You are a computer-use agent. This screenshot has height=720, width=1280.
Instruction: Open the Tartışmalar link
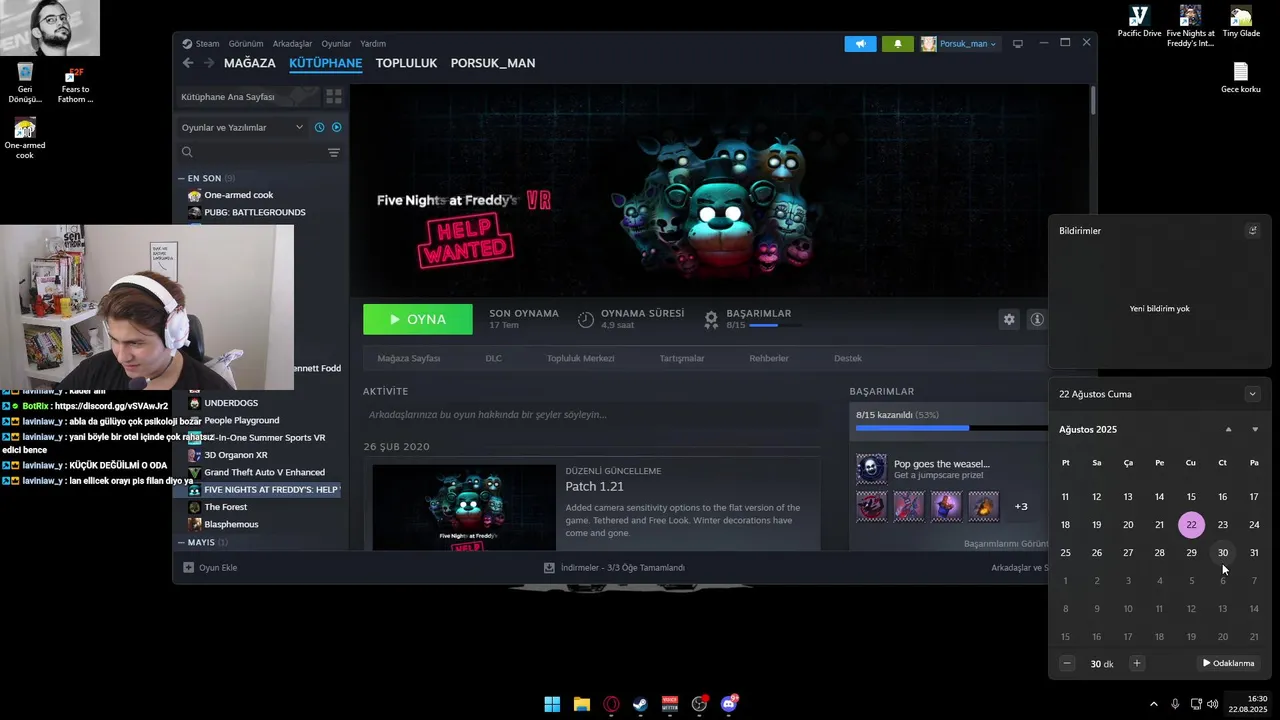pyautogui.click(x=682, y=358)
